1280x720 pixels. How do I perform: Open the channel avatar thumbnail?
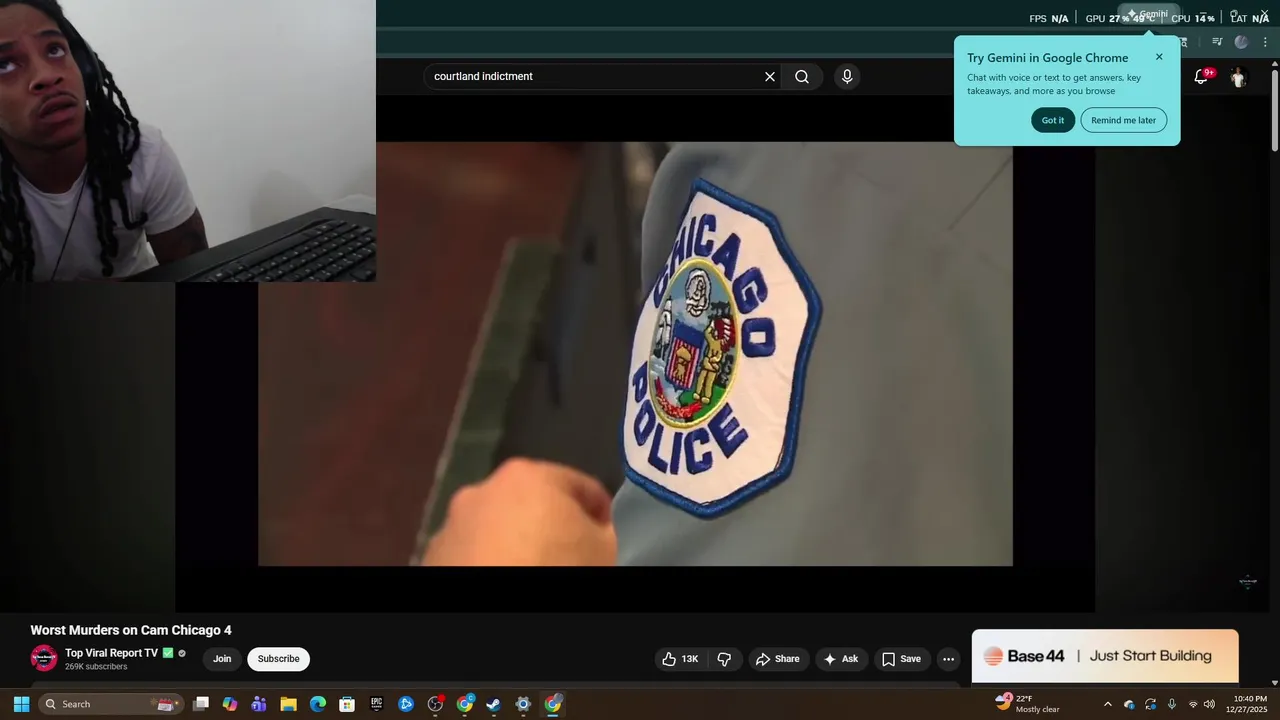tap(44, 658)
